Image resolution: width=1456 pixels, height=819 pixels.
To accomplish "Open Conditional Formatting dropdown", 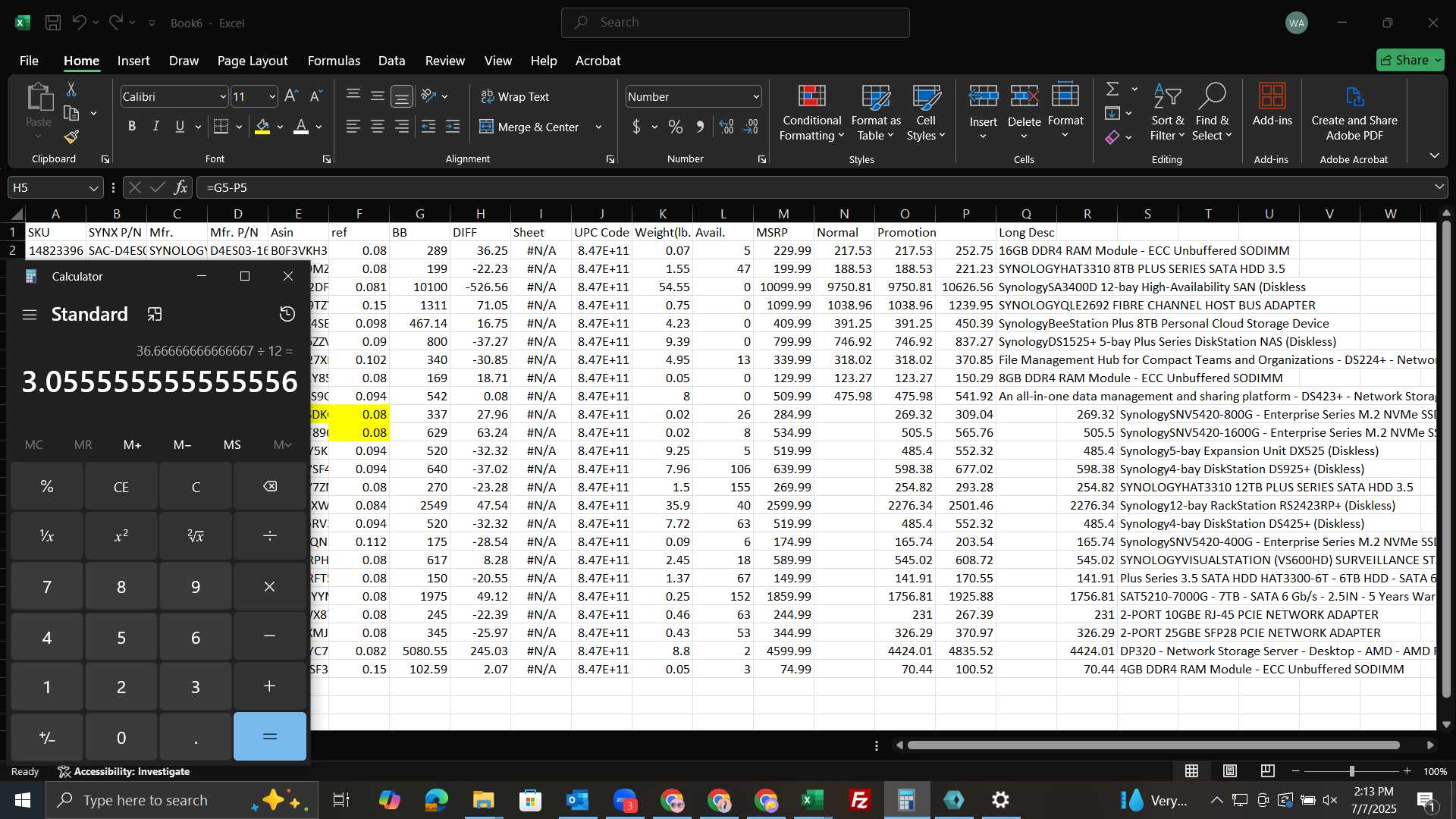I will tap(811, 112).
